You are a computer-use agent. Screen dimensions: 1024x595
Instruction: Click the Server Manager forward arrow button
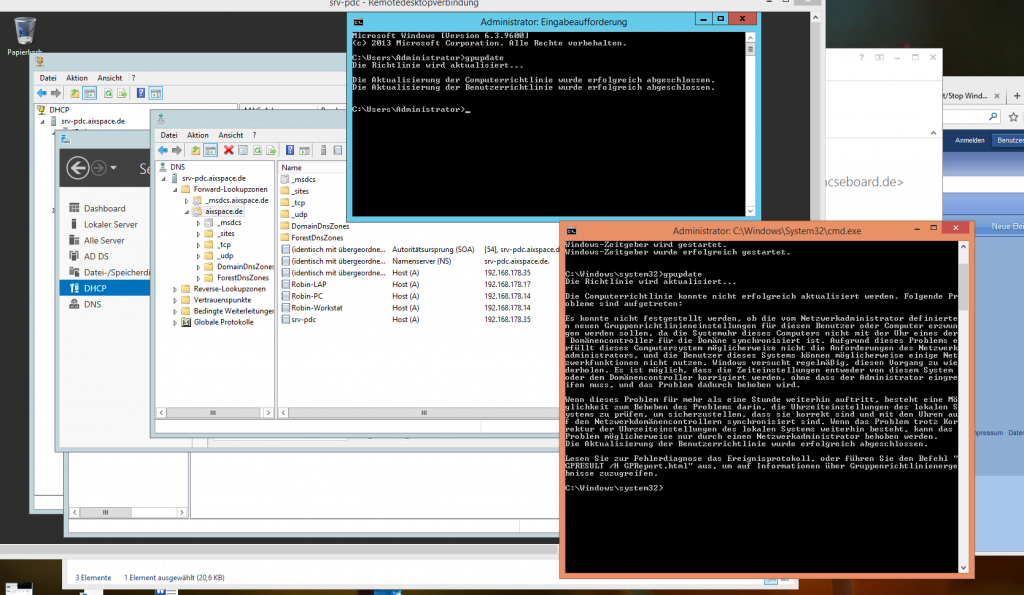[x=99, y=168]
